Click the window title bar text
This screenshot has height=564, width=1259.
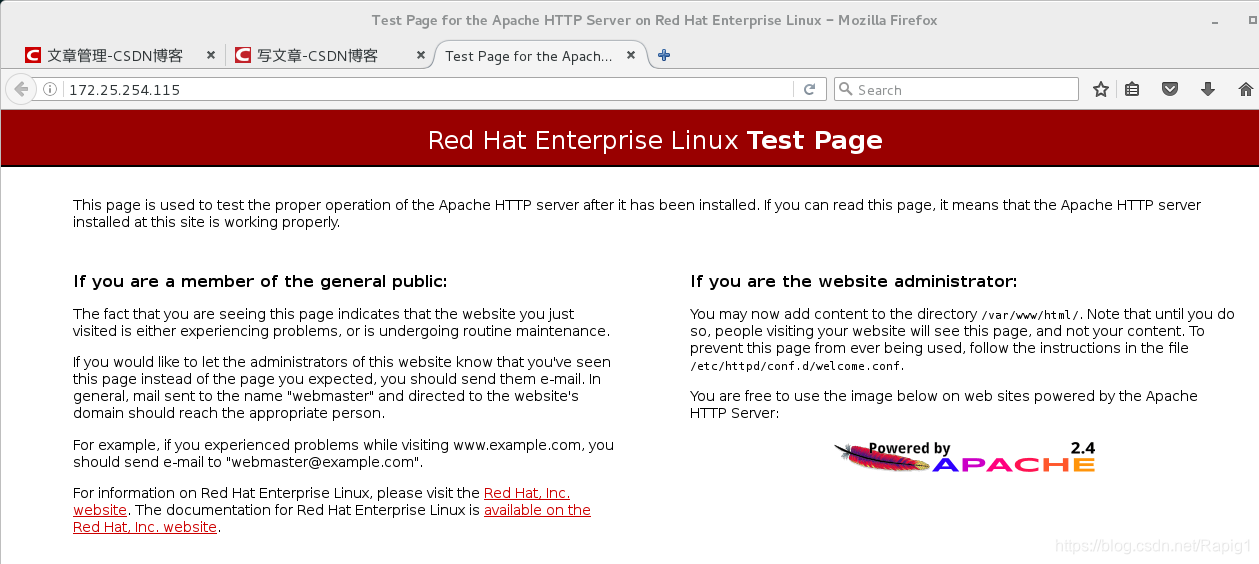pyautogui.click(x=655, y=20)
